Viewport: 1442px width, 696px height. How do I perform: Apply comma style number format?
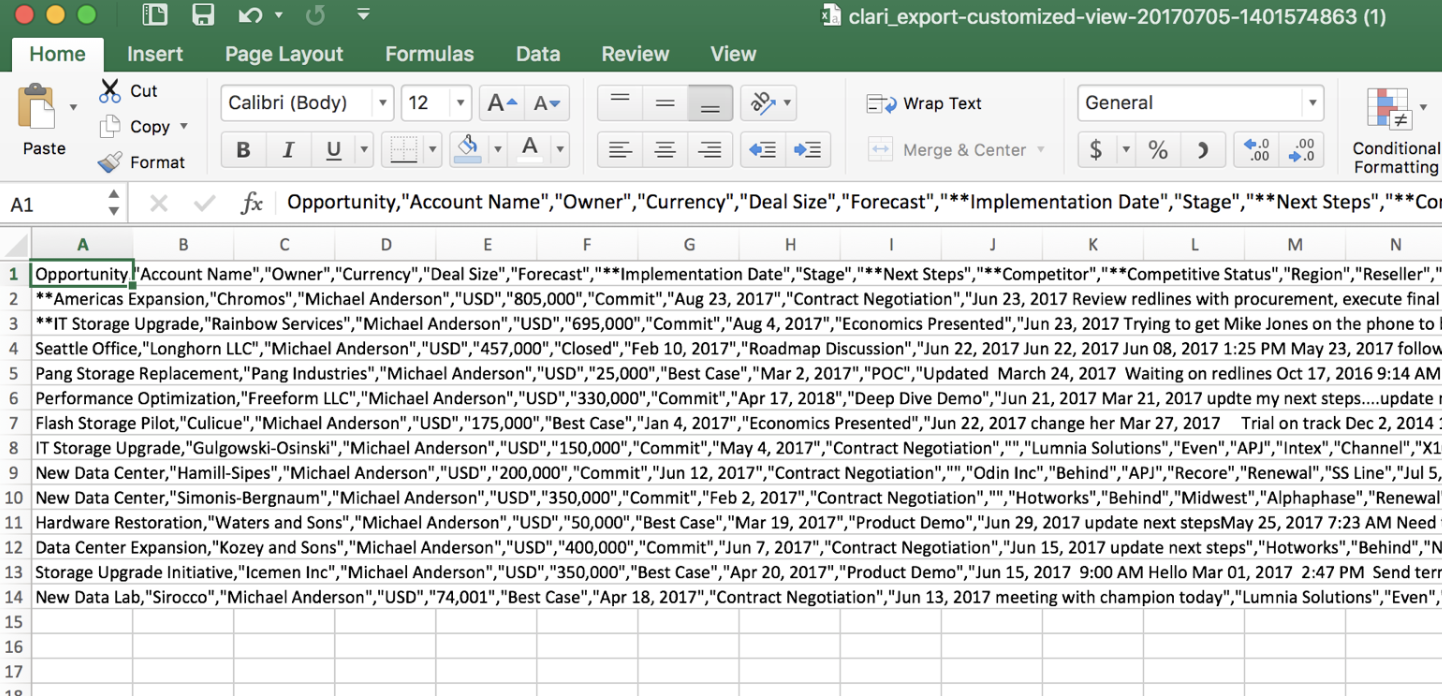pos(1203,150)
